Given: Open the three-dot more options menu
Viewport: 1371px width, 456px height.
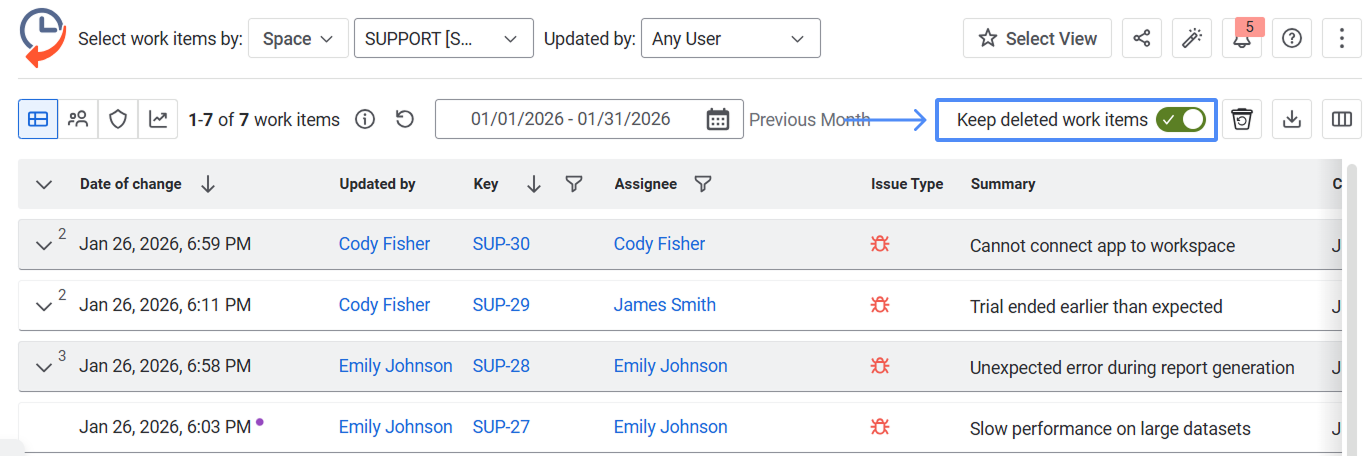Looking at the screenshot, I should tap(1341, 39).
